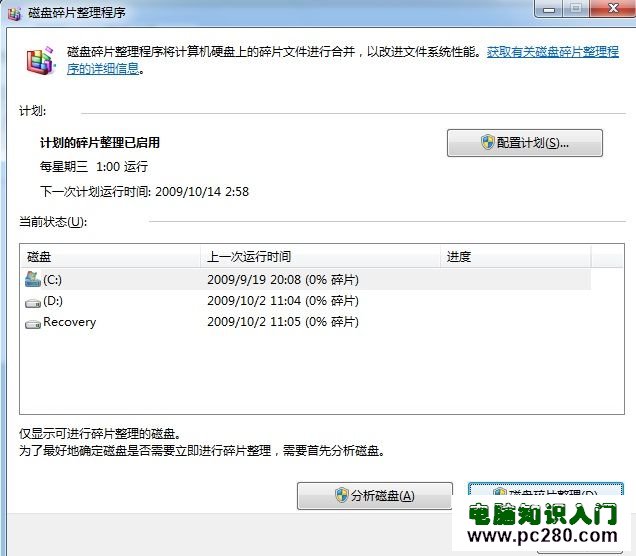This screenshot has width=636, height=556.
Task: Click the large defragmenter icon beside the description
Action: point(42,60)
